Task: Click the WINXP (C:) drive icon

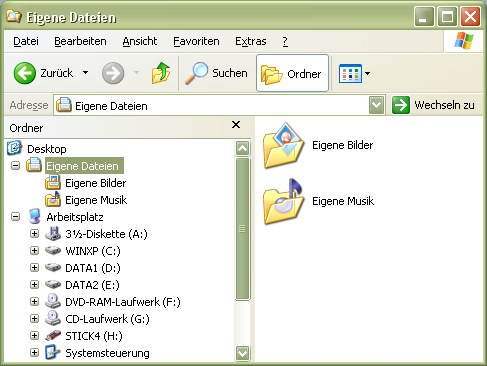Action: [x=53, y=250]
